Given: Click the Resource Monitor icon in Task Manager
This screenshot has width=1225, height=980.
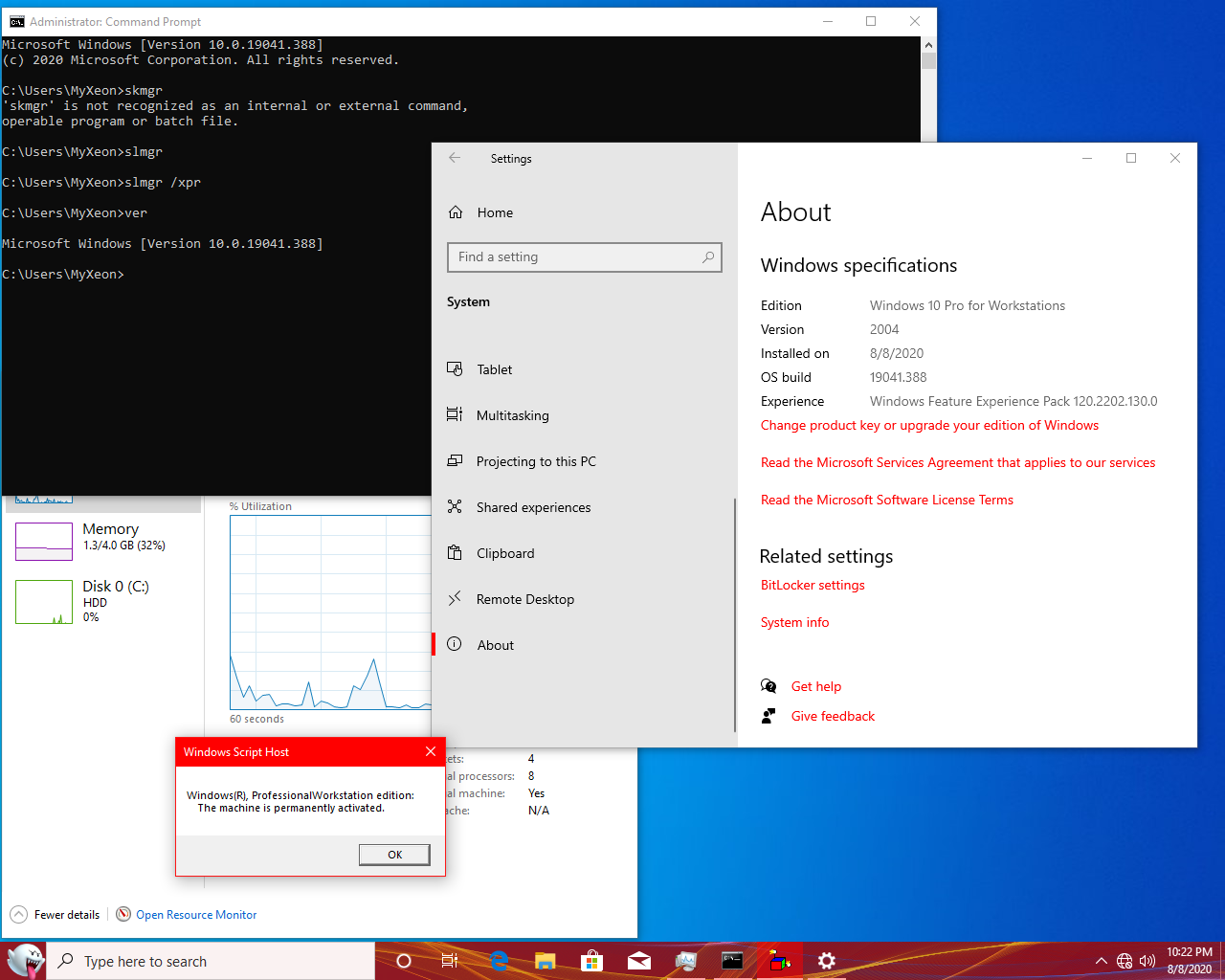Looking at the screenshot, I should tap(123, 914).
